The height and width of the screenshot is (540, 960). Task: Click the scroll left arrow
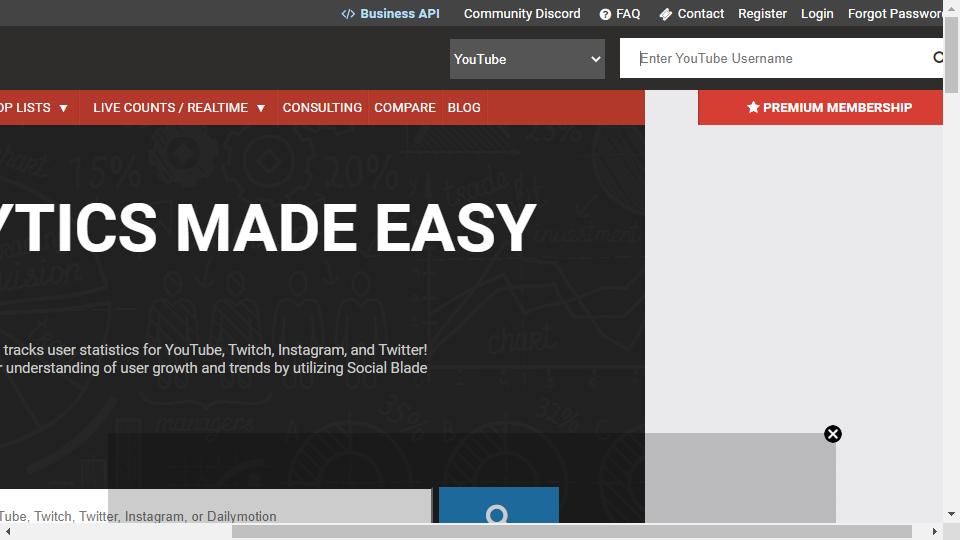pos(7,531)
